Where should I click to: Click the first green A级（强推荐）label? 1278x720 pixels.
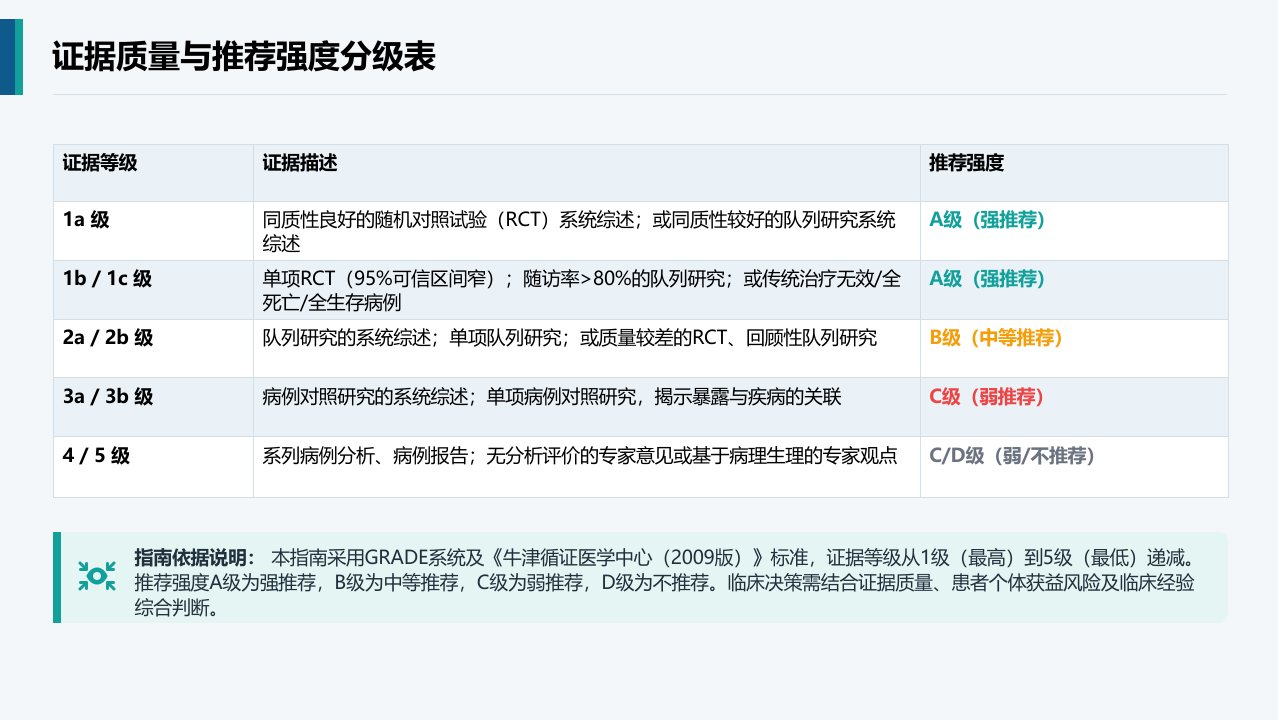[987, 220]
